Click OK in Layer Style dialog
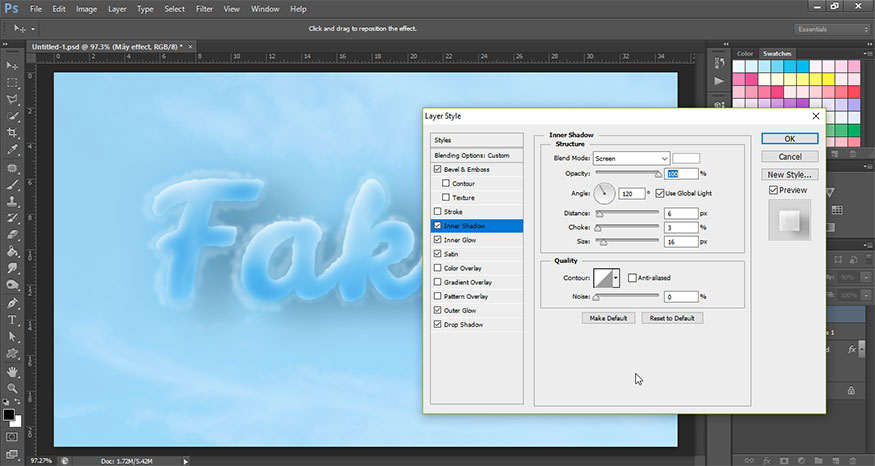This screenshot has width=875, height=466. (x=790, y=138)
